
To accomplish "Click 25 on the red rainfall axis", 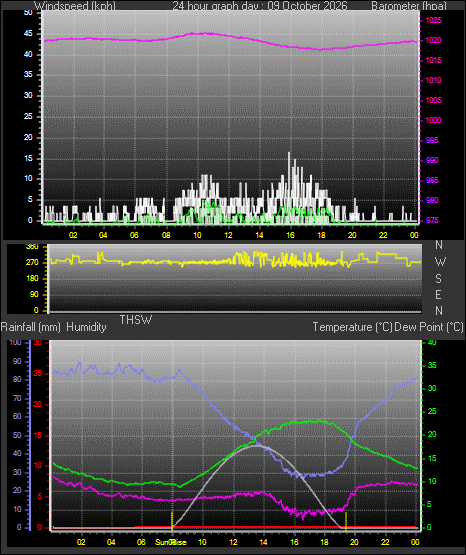I will tap(38, 374).
